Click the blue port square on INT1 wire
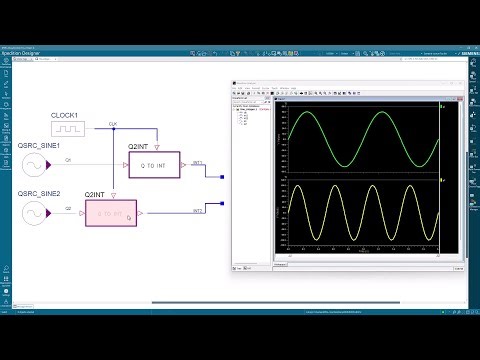The width and height of the screenshot is (480, 360). tap(222, 177)
